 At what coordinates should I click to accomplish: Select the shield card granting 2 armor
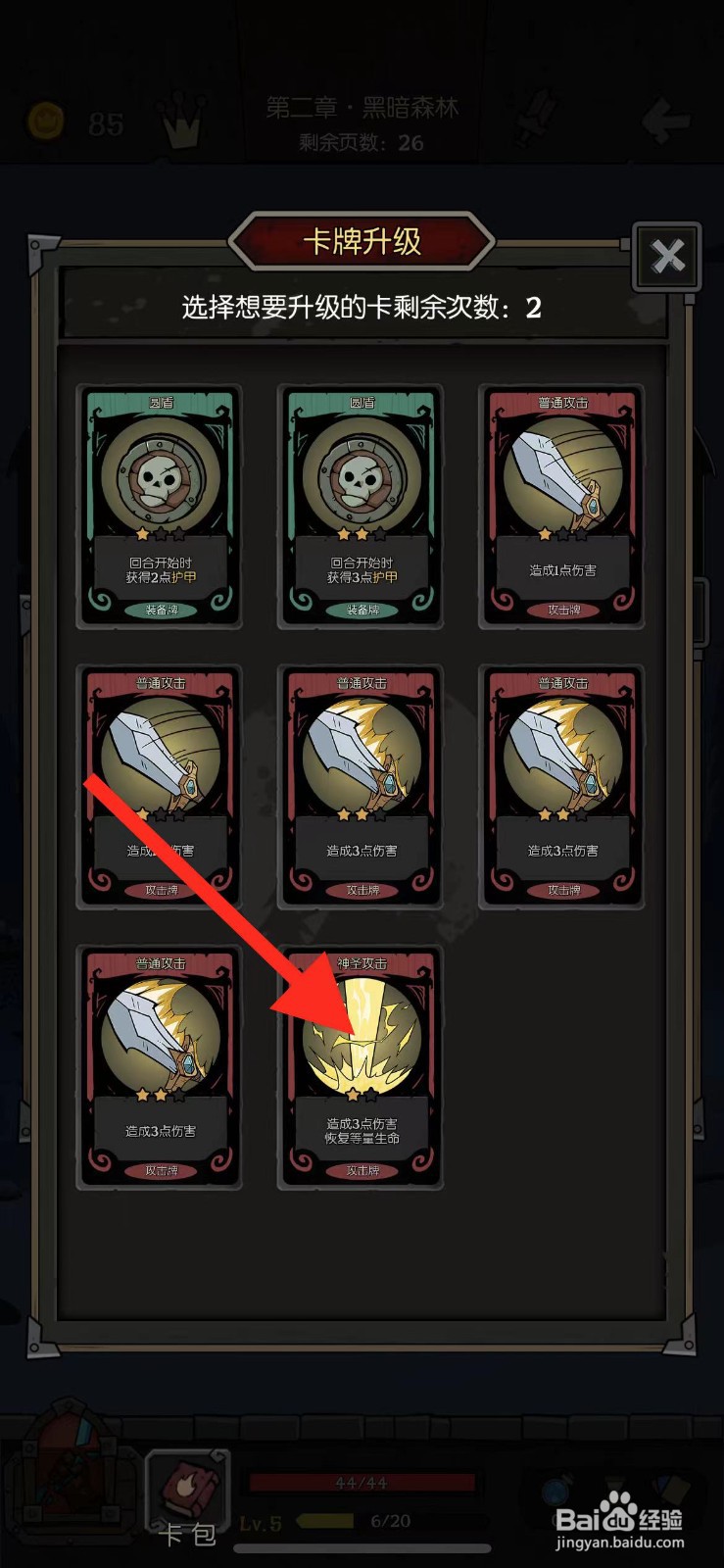click(x=161, y=506)
